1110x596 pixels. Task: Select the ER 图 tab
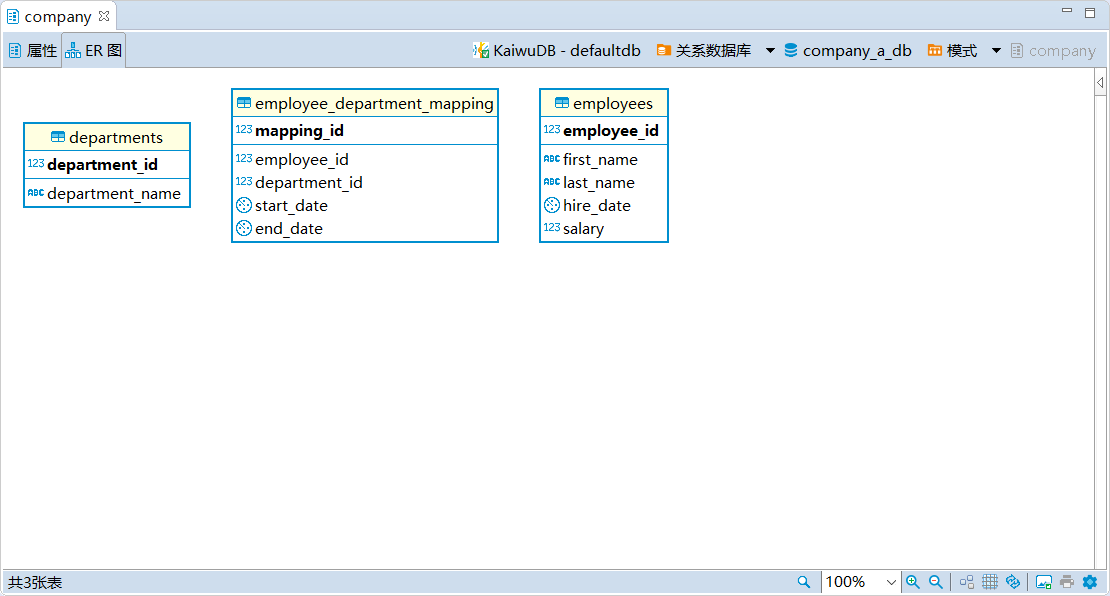pos(94,51)
